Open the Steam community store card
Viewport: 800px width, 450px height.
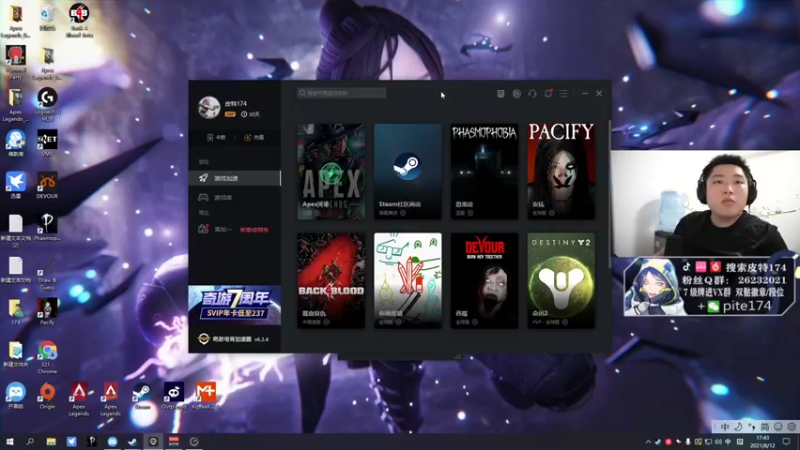click(408, 171)
